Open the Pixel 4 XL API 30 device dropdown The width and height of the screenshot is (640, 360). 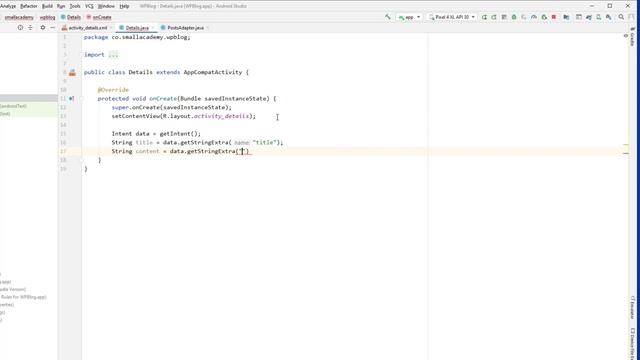click(x=452, y=17)
